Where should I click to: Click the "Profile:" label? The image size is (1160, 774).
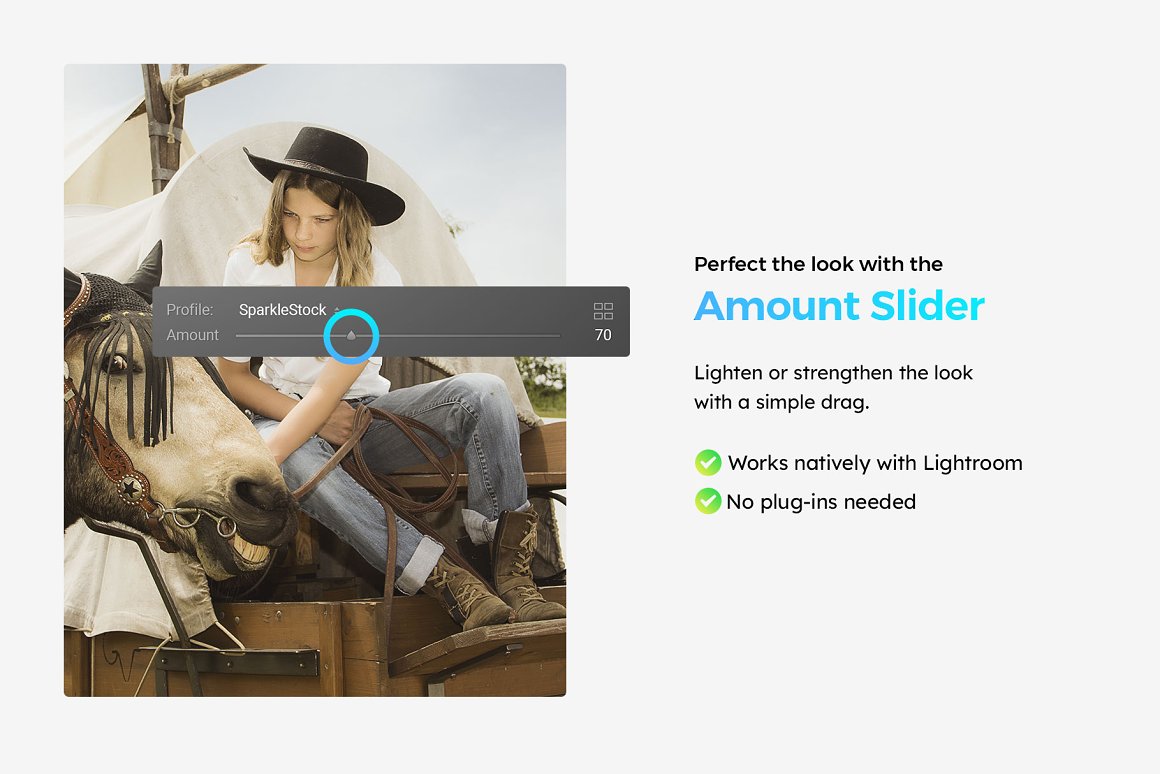189,310
